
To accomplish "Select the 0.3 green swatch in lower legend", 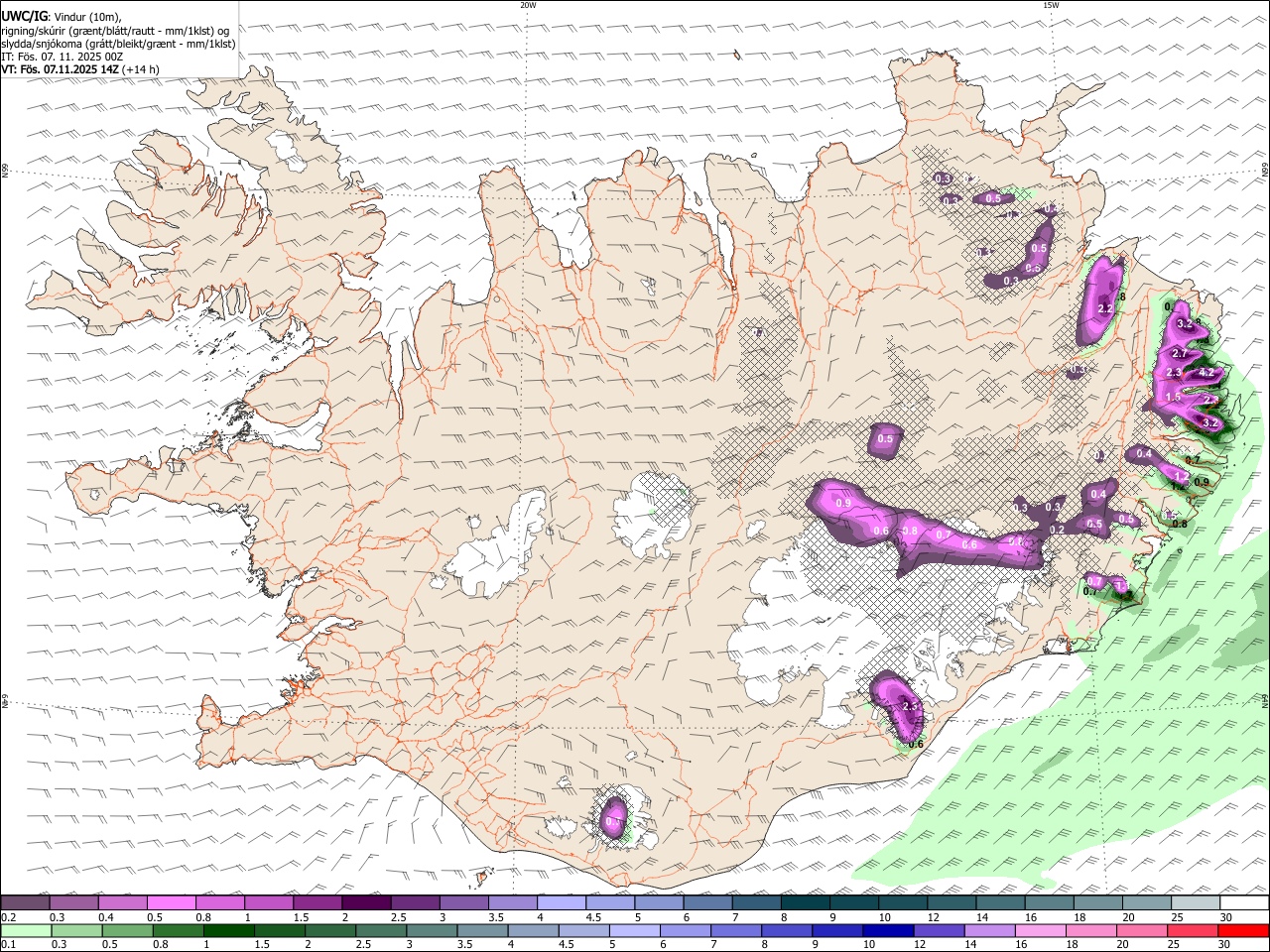I will click(76, 930).
